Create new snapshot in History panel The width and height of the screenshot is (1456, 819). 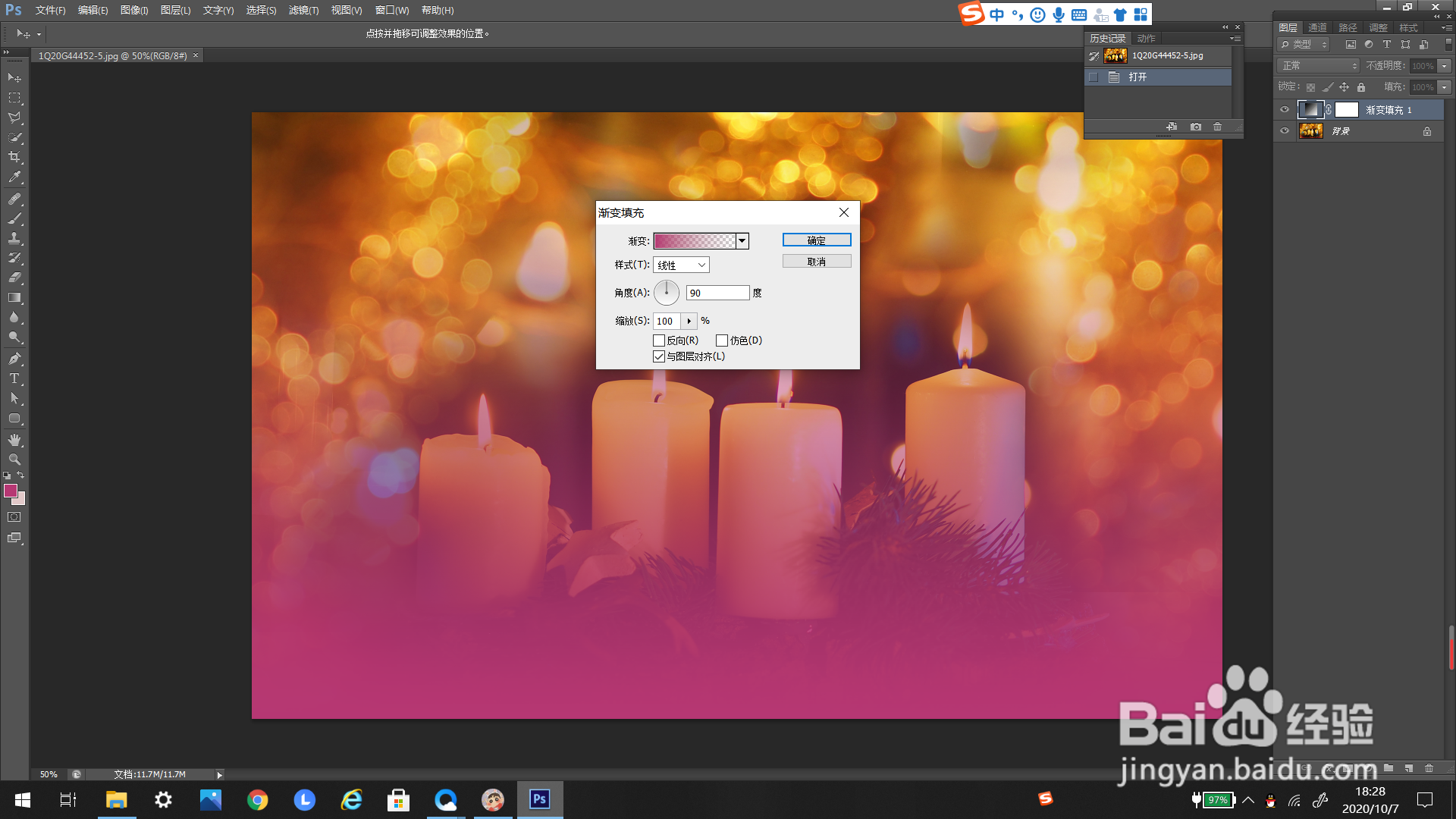pos(1196,127)
